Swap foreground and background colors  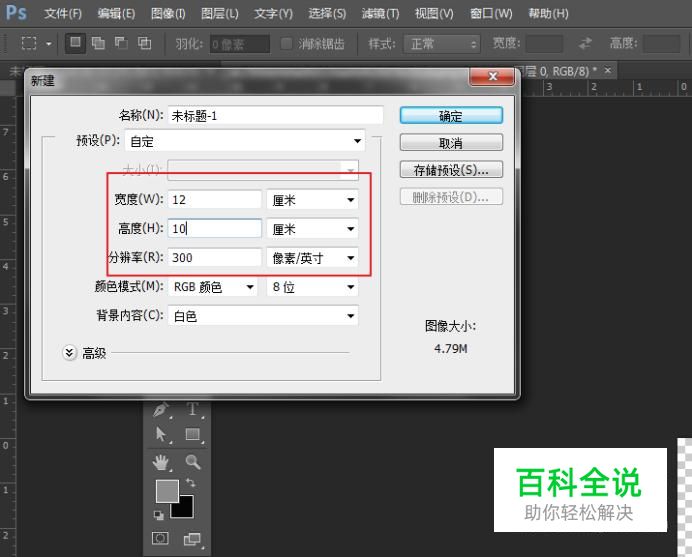point(190,483)
